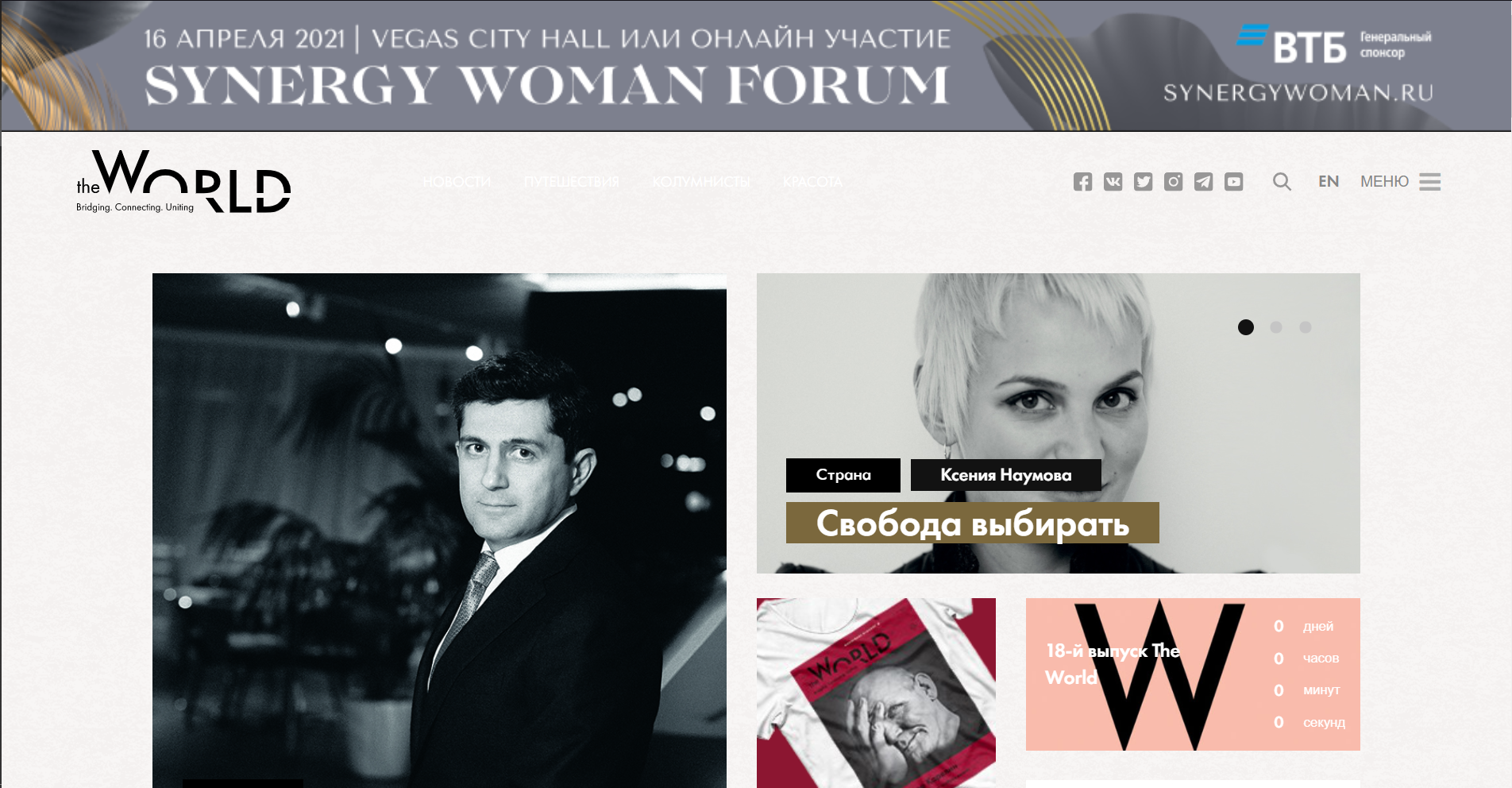This screenshot has height=788, width=1512.
Task: Open the НОВОСТИ menu item
Action: click(x=457, y=182)
